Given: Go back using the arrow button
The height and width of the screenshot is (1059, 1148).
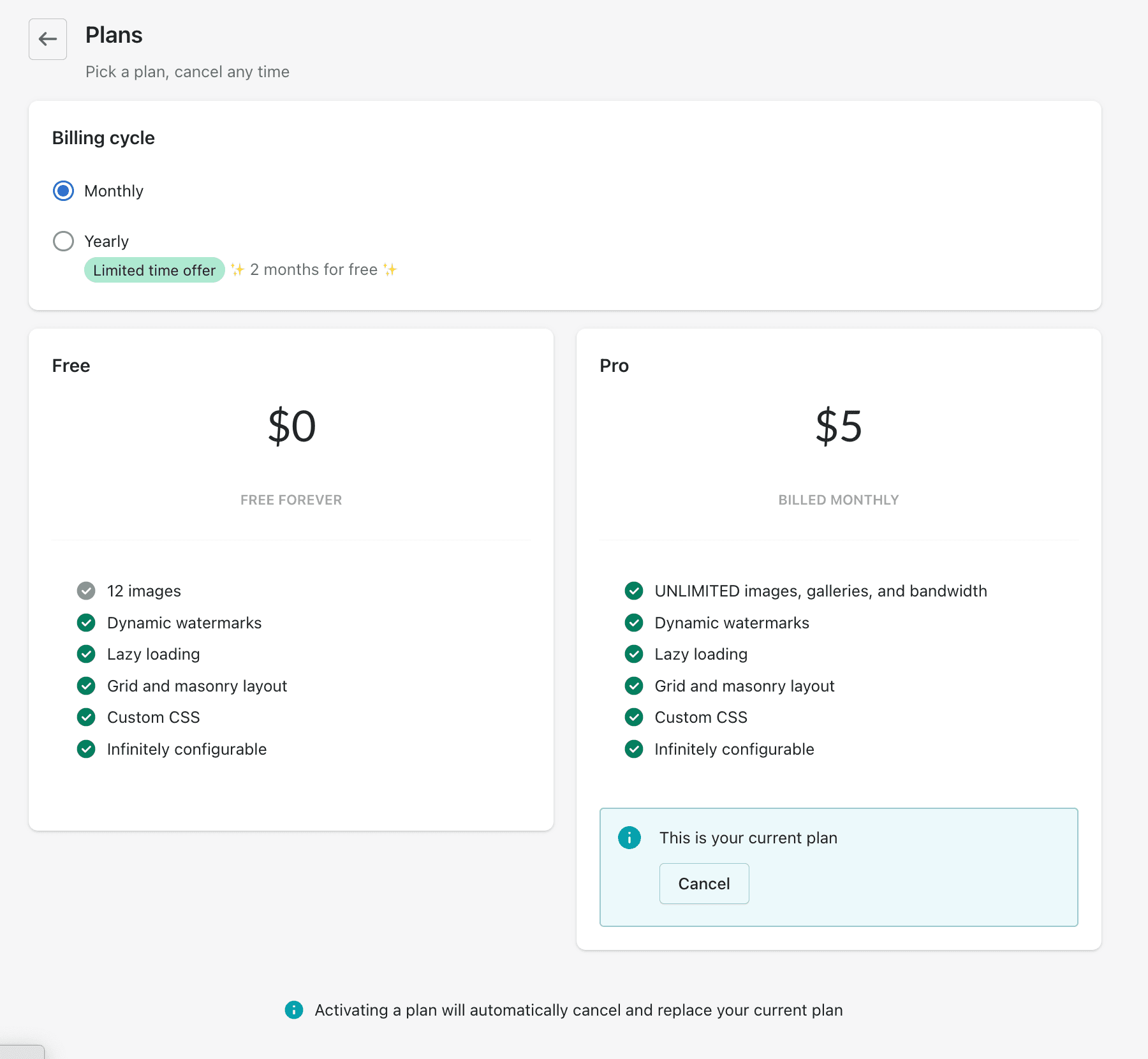Looking at the screenshot, I should point(48,39).
